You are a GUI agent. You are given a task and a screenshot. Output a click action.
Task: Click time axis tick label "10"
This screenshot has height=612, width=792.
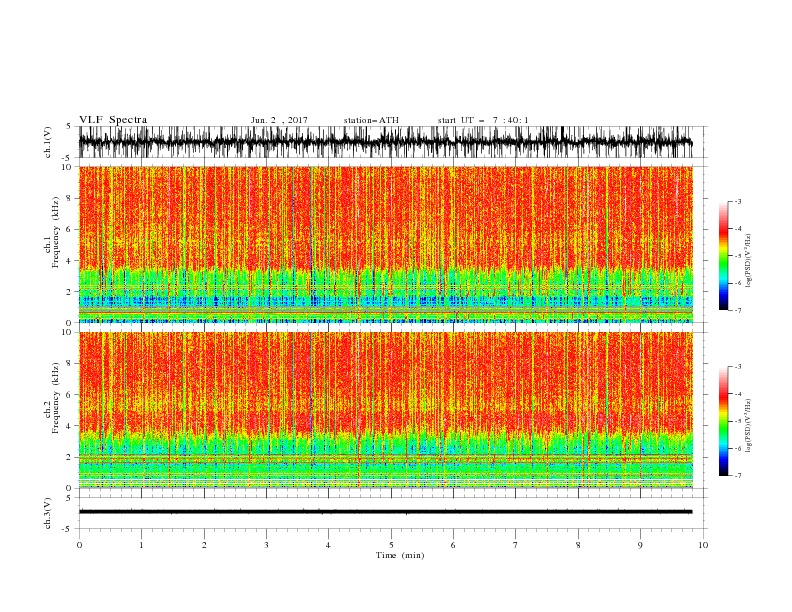[703, 545]
